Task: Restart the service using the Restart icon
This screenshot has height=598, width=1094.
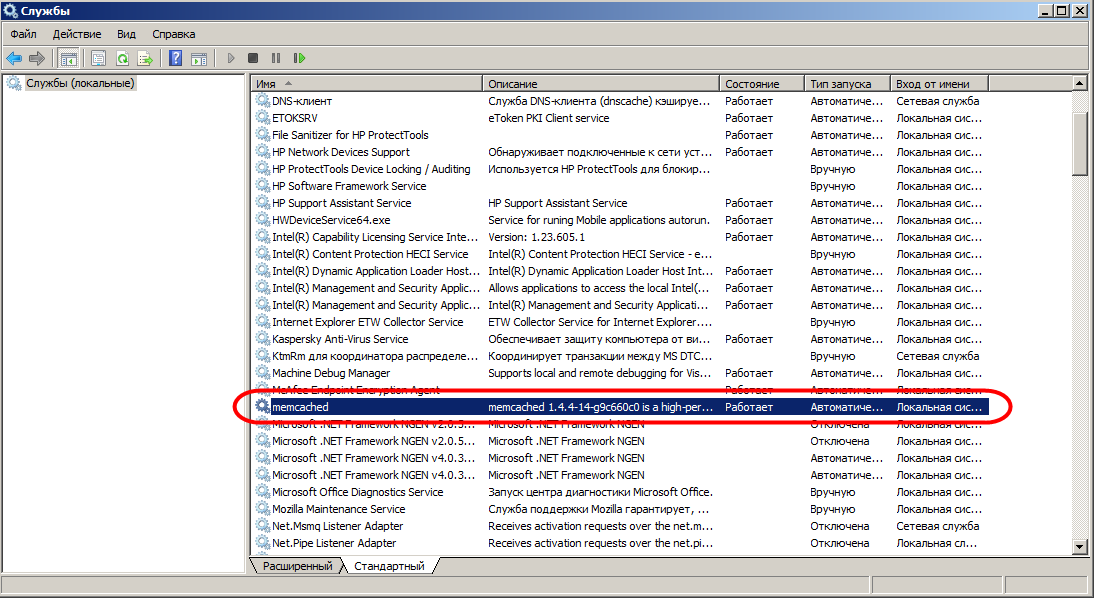Action: [x=298, y=58]
